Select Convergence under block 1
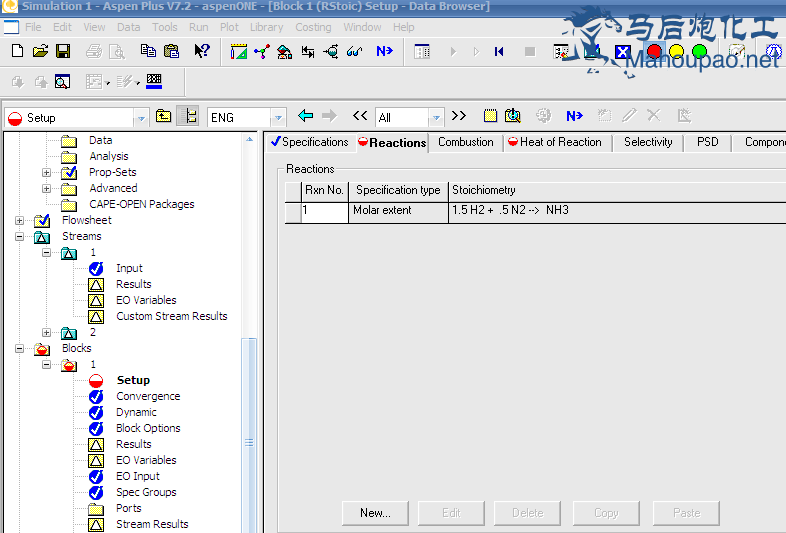786x533 pixels. pos(148,397)
